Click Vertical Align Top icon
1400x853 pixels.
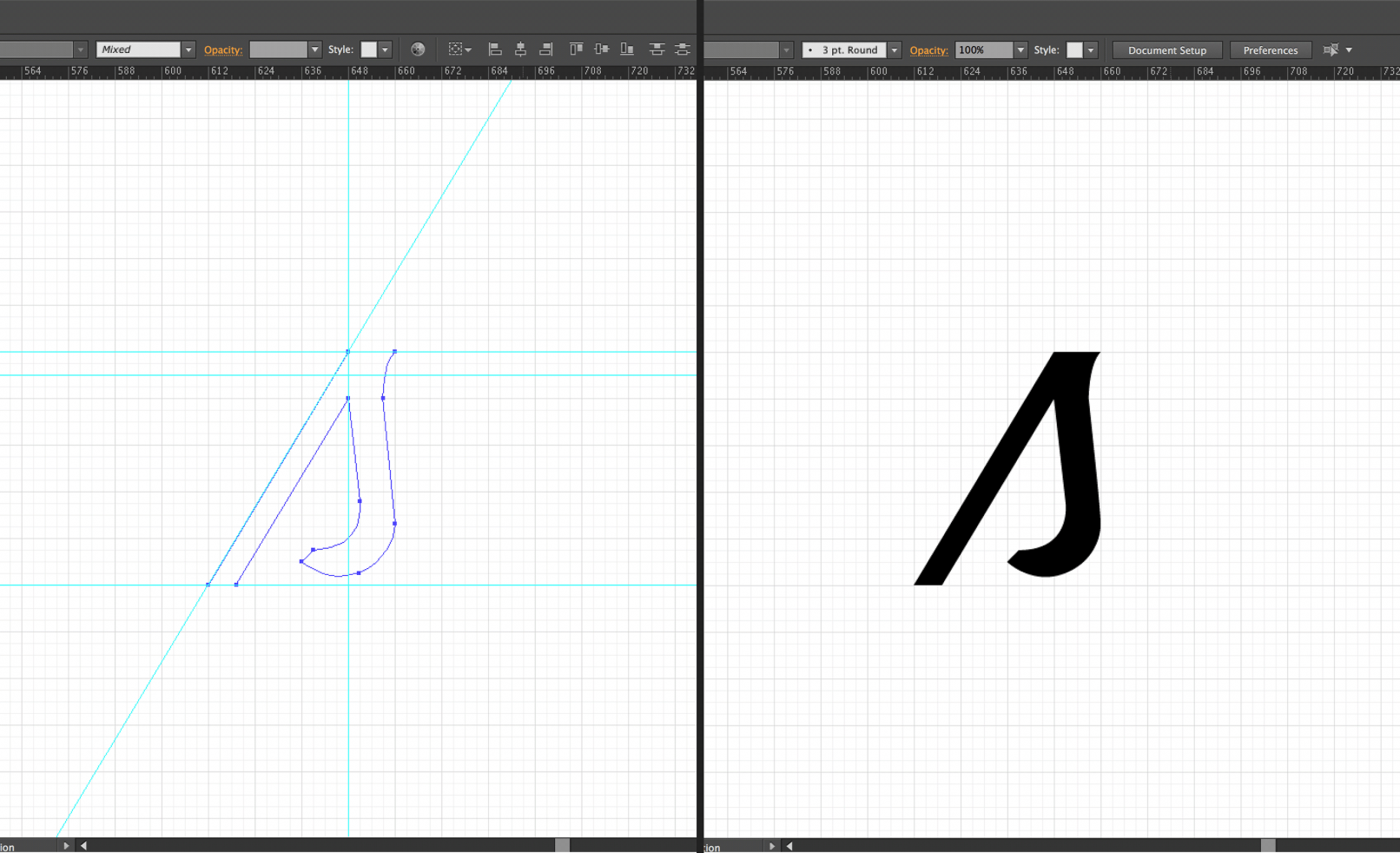[576, 50]
